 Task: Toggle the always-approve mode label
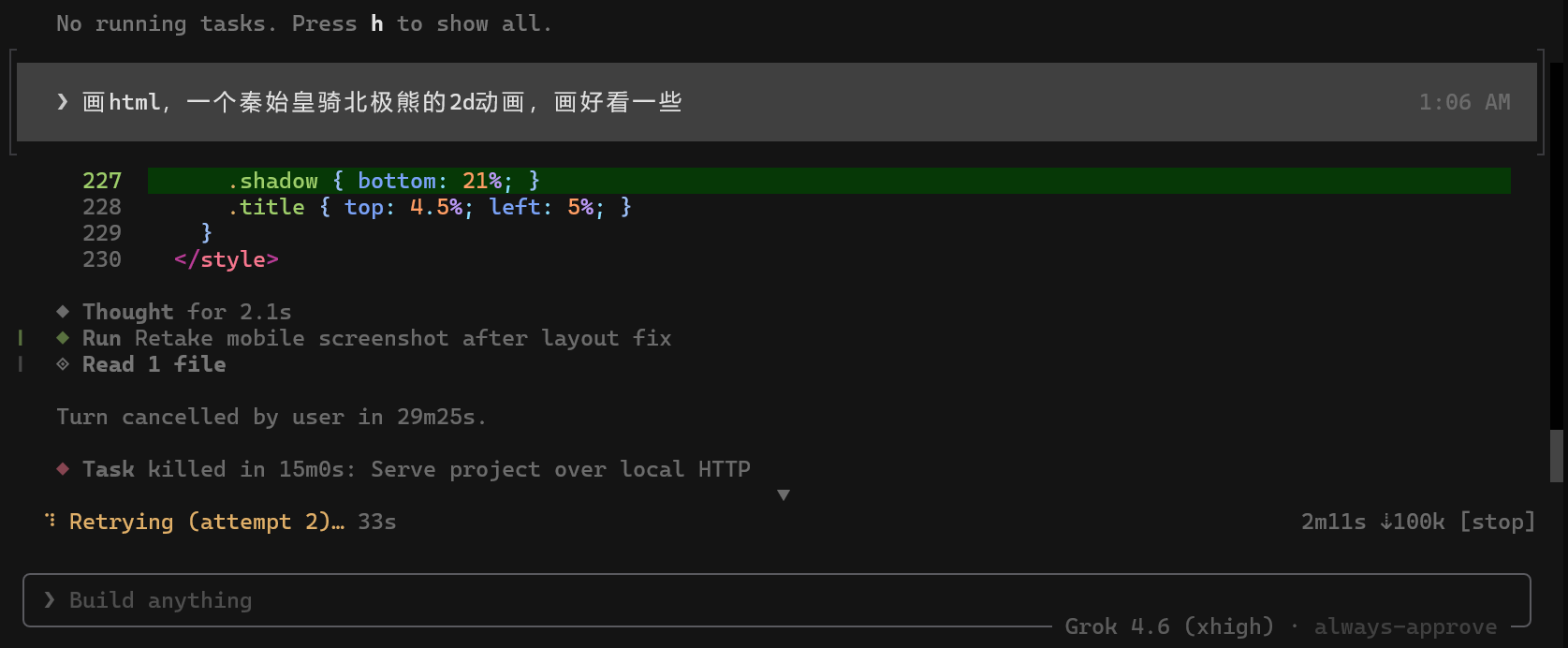coord(1405,626)
